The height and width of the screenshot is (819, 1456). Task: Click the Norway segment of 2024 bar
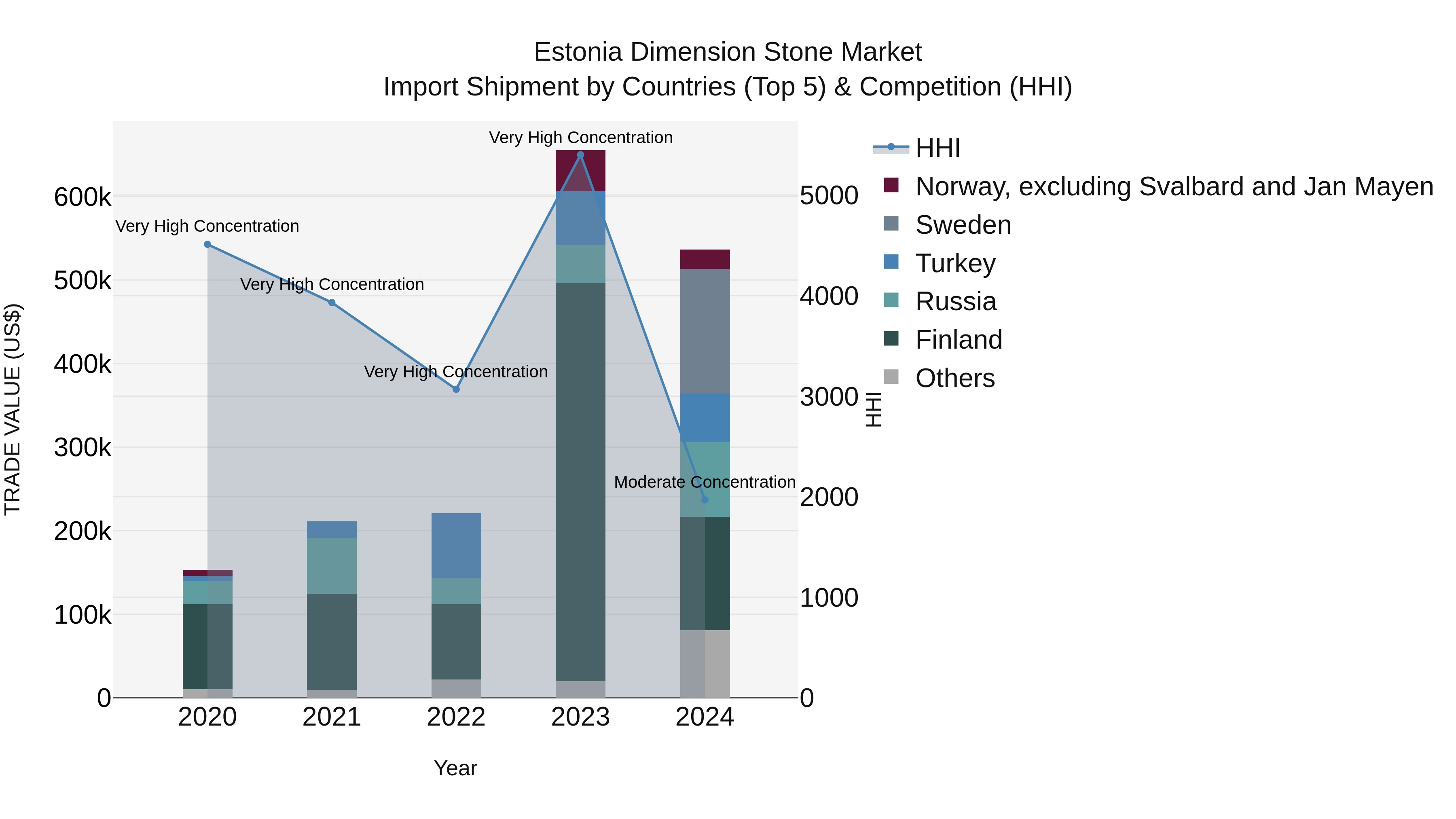pyautogui.click(x=705, y=259)
